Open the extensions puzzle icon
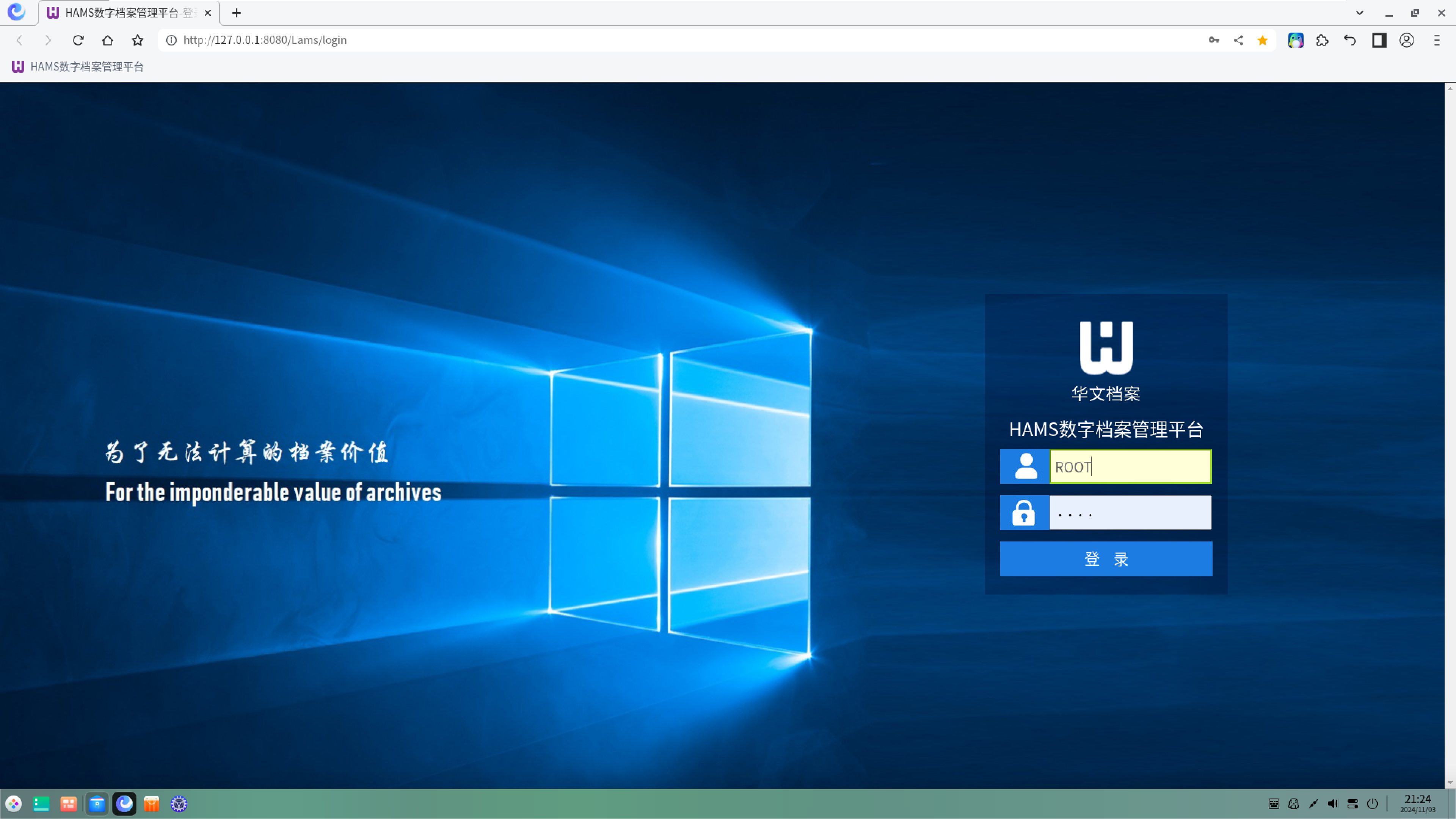 [1322, 40]
